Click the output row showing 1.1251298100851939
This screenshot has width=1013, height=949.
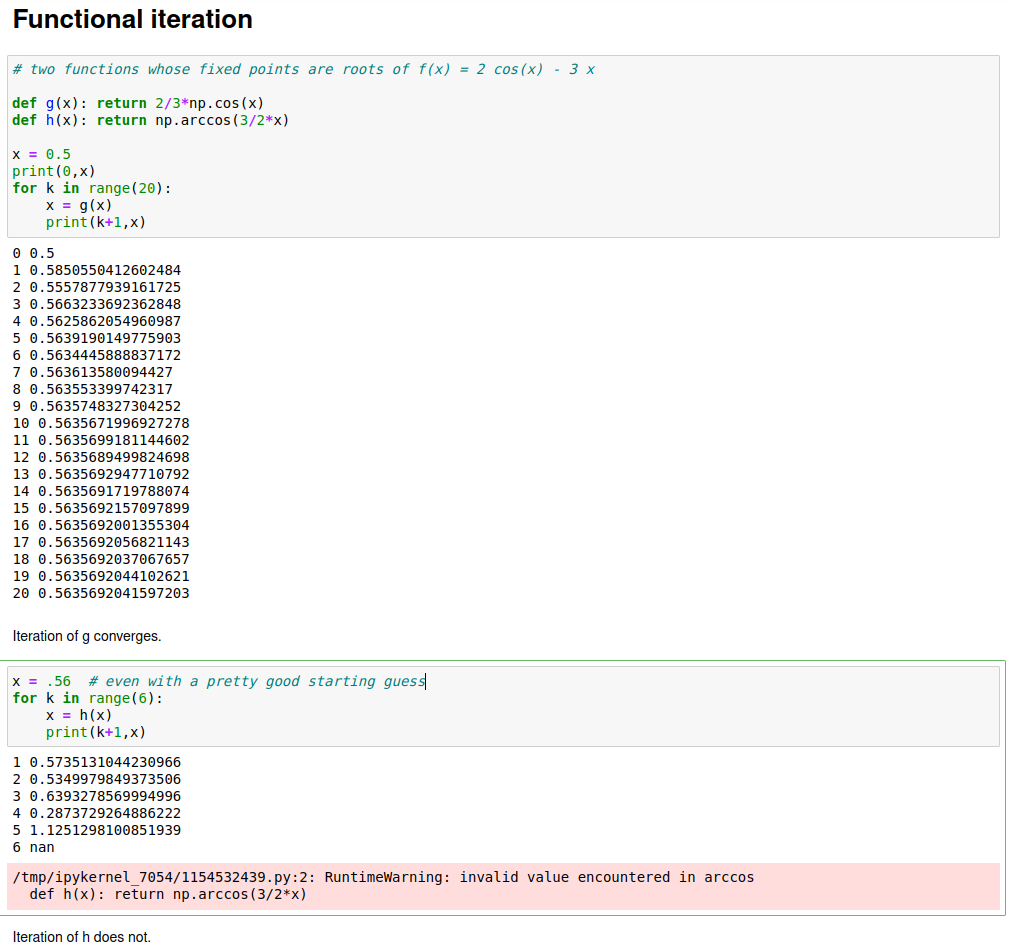click(96, 830)
